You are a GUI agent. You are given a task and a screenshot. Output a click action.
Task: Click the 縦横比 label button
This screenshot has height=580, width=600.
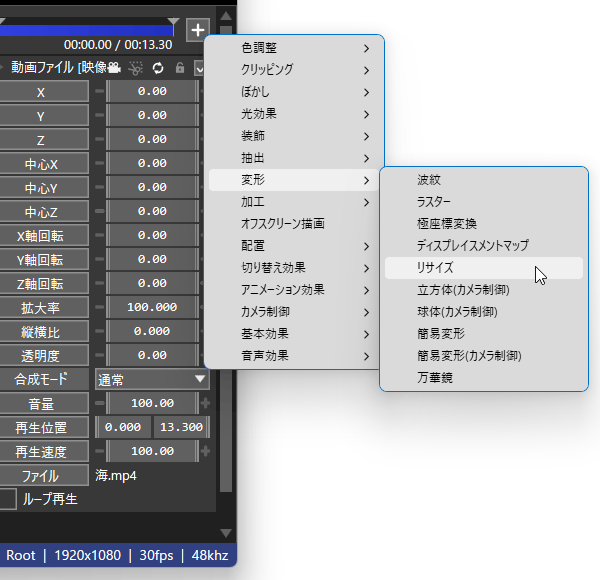(x=44, y=332)
